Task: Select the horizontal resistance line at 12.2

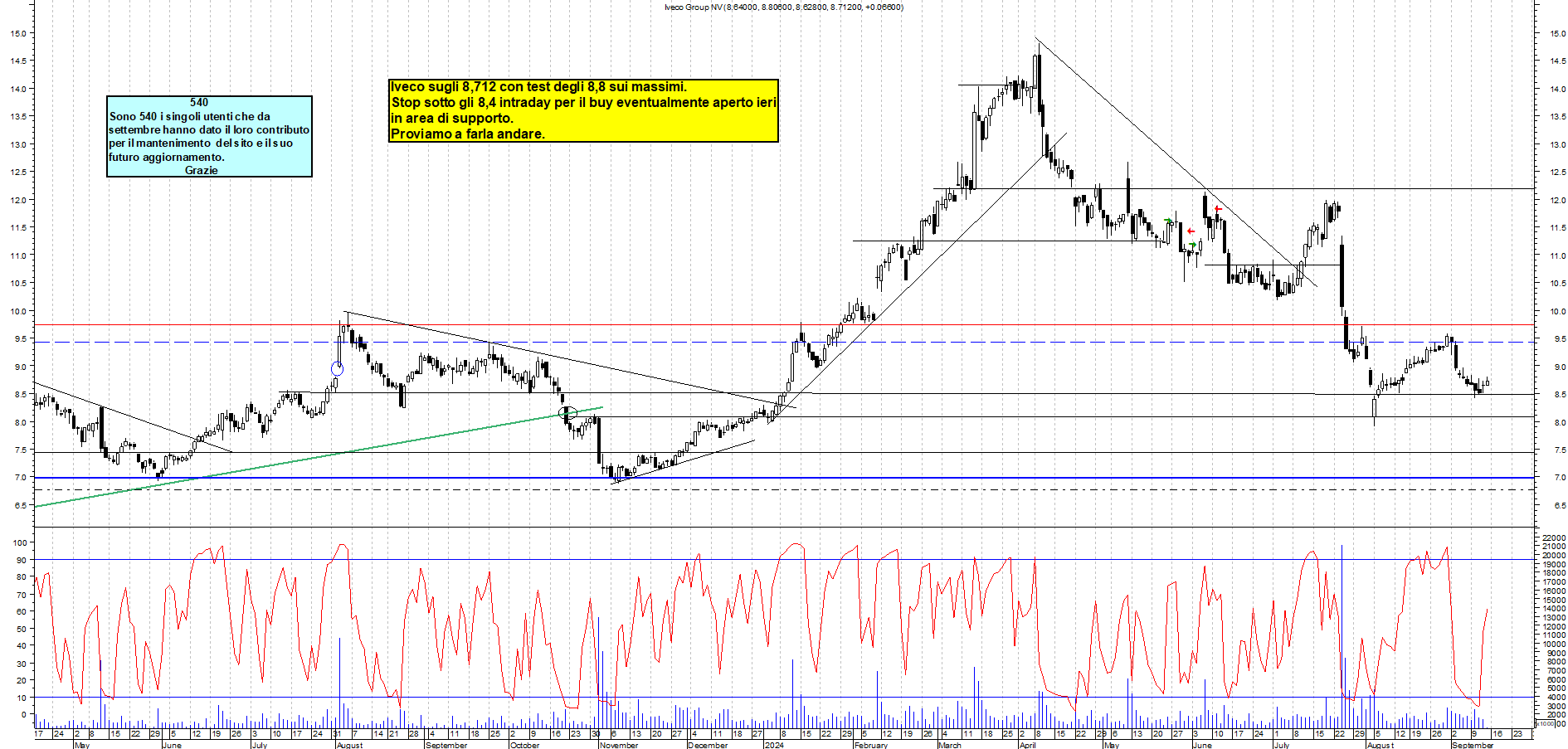Action: (x=1234, y=188)
